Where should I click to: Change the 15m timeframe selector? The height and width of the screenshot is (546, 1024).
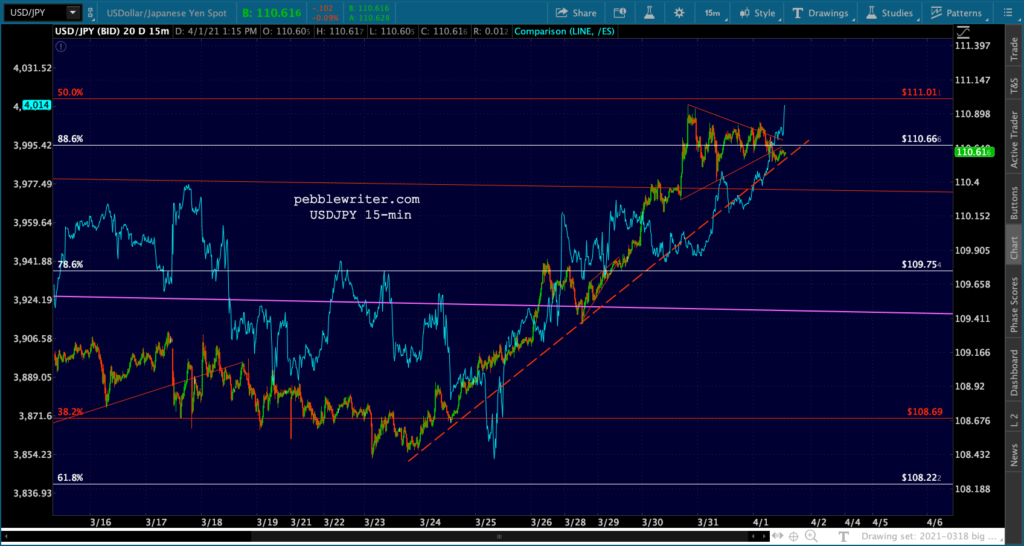(x=714, y=13)
